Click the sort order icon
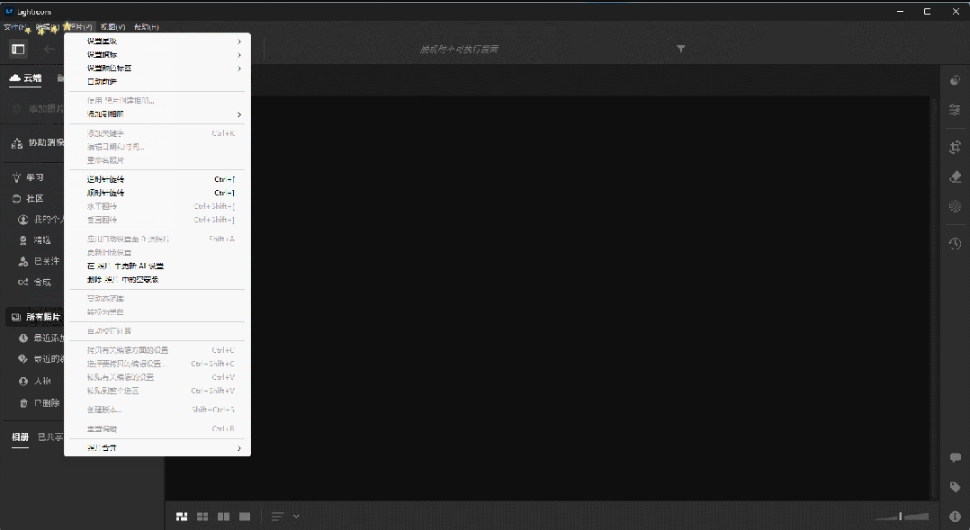The image size is (970, 530). [278, 516]
